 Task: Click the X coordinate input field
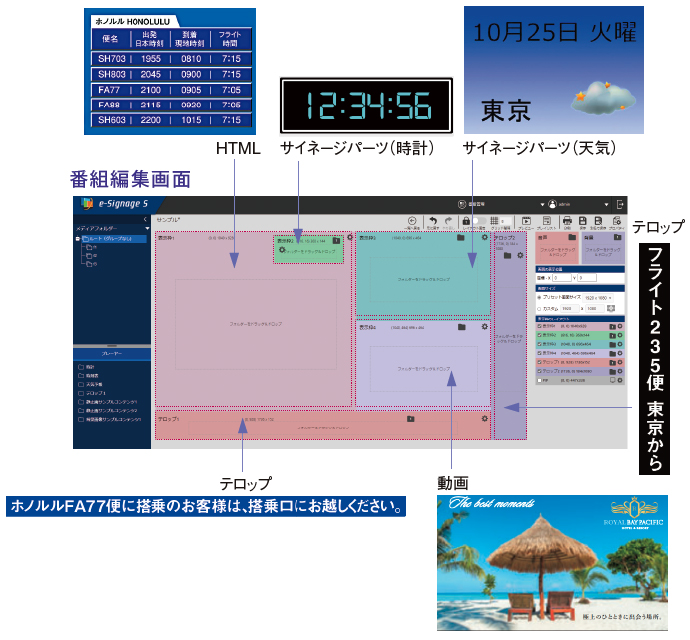[561, 278]
